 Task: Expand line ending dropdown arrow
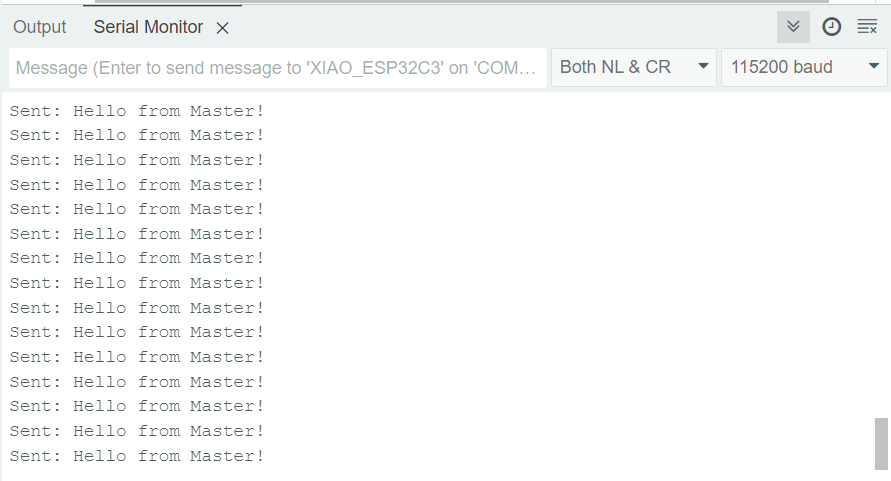703,66
